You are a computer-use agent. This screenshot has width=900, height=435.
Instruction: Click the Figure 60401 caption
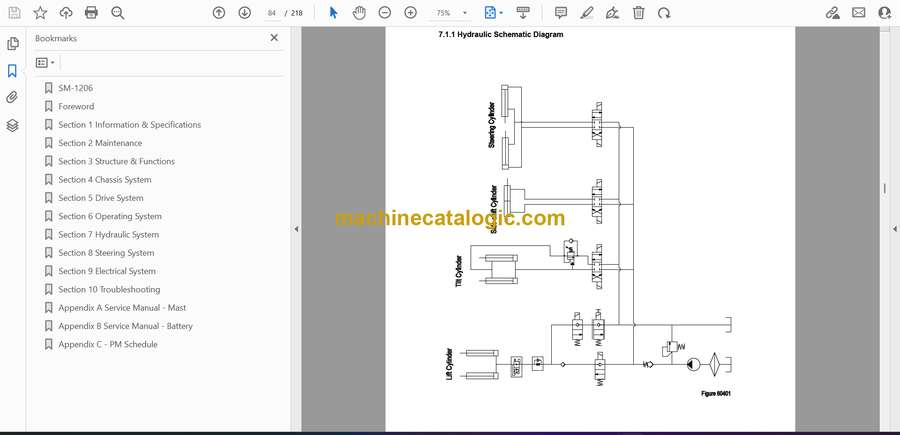pos(715,394)
